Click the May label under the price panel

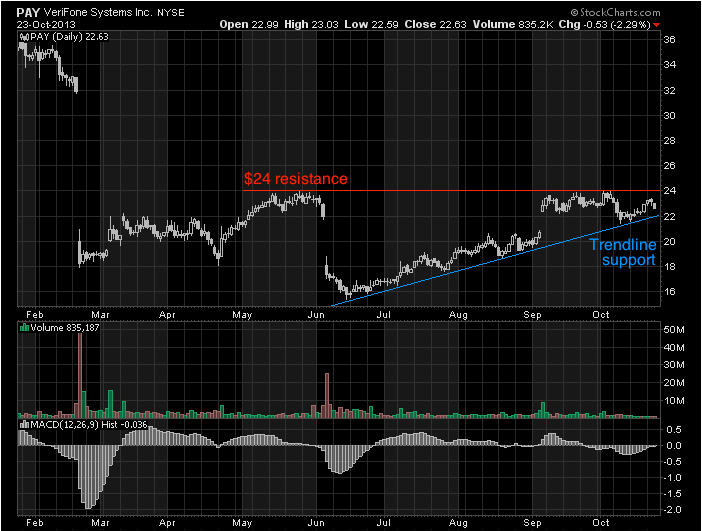tap(242, 315)
